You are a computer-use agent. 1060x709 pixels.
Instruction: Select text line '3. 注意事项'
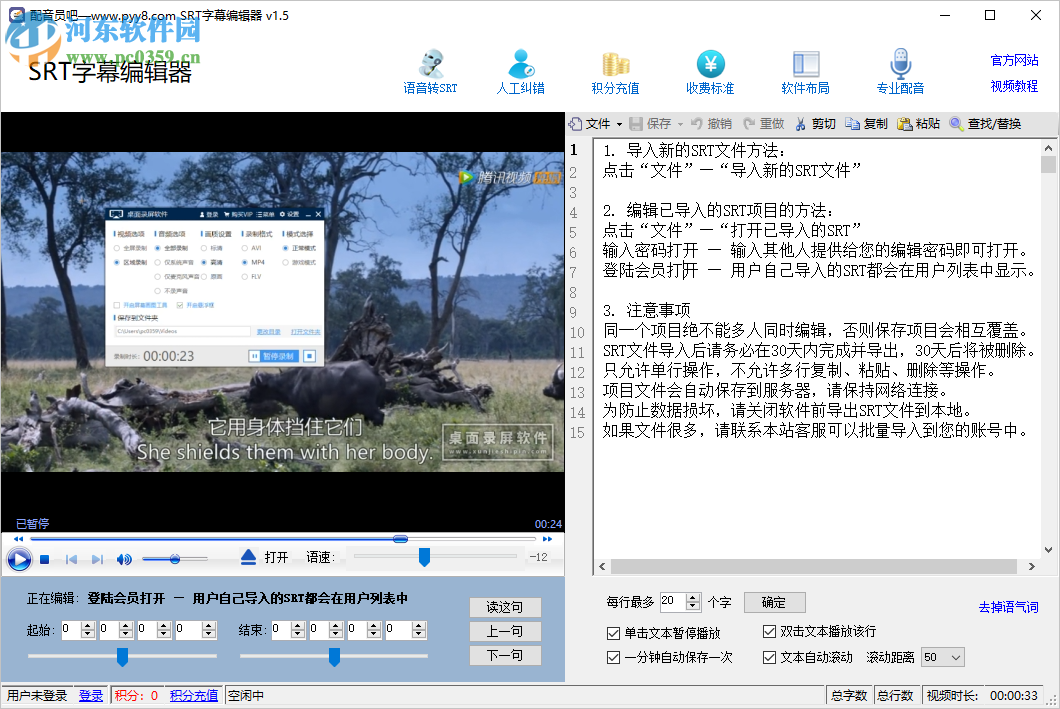(647, 310)
